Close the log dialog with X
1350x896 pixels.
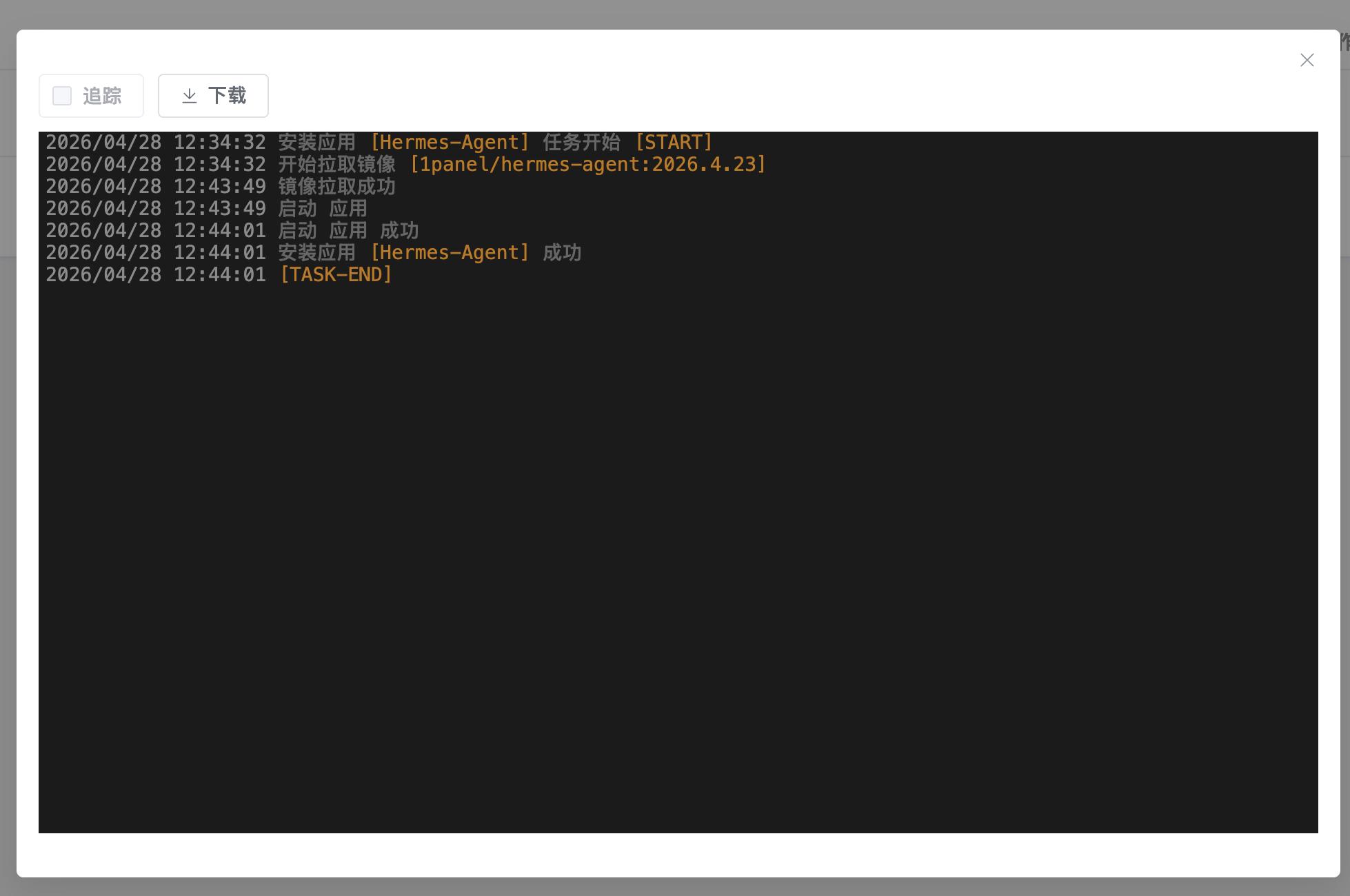(1307, 60)
